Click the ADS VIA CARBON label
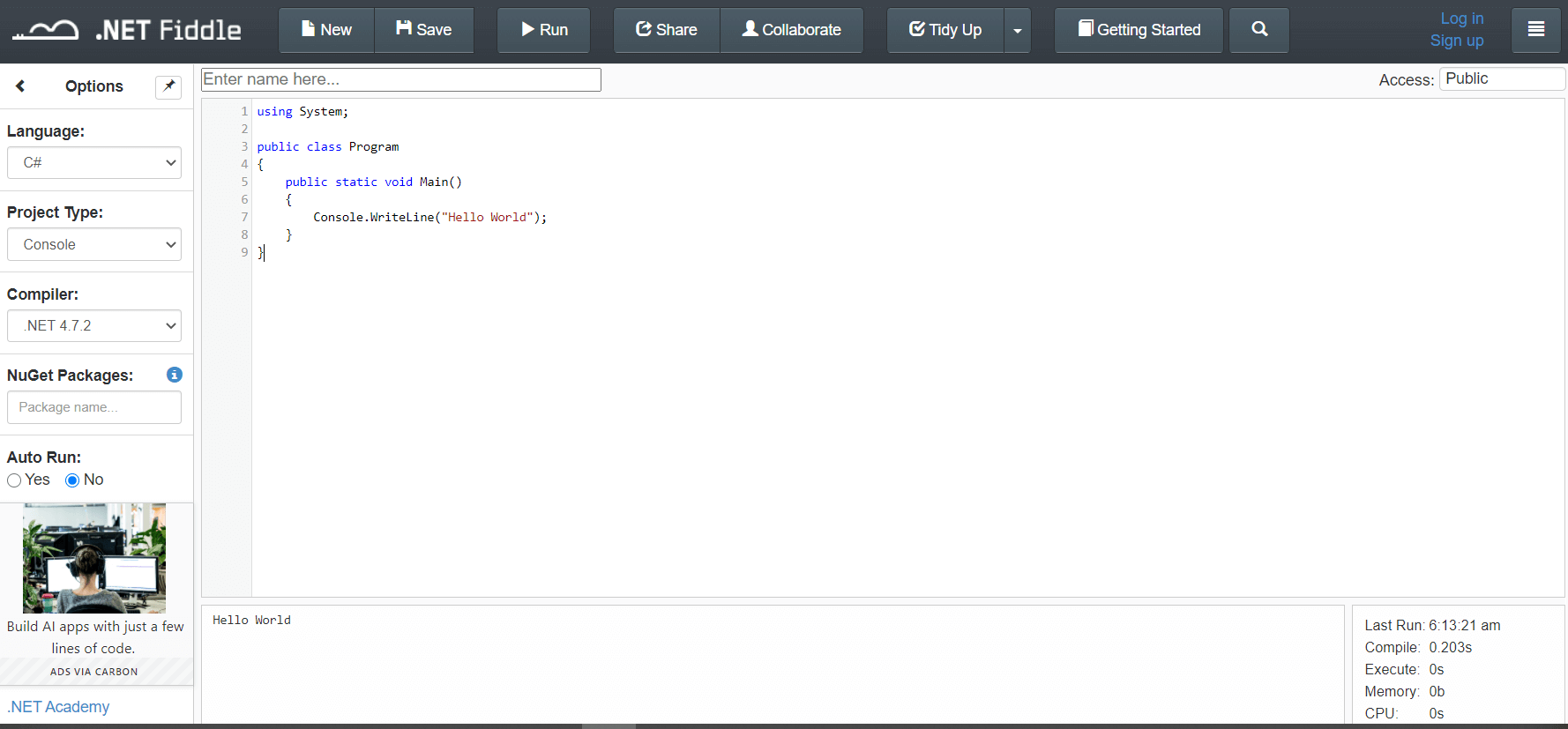The image size is (1568, 729). pyautogui.click(x=94, y=672)
